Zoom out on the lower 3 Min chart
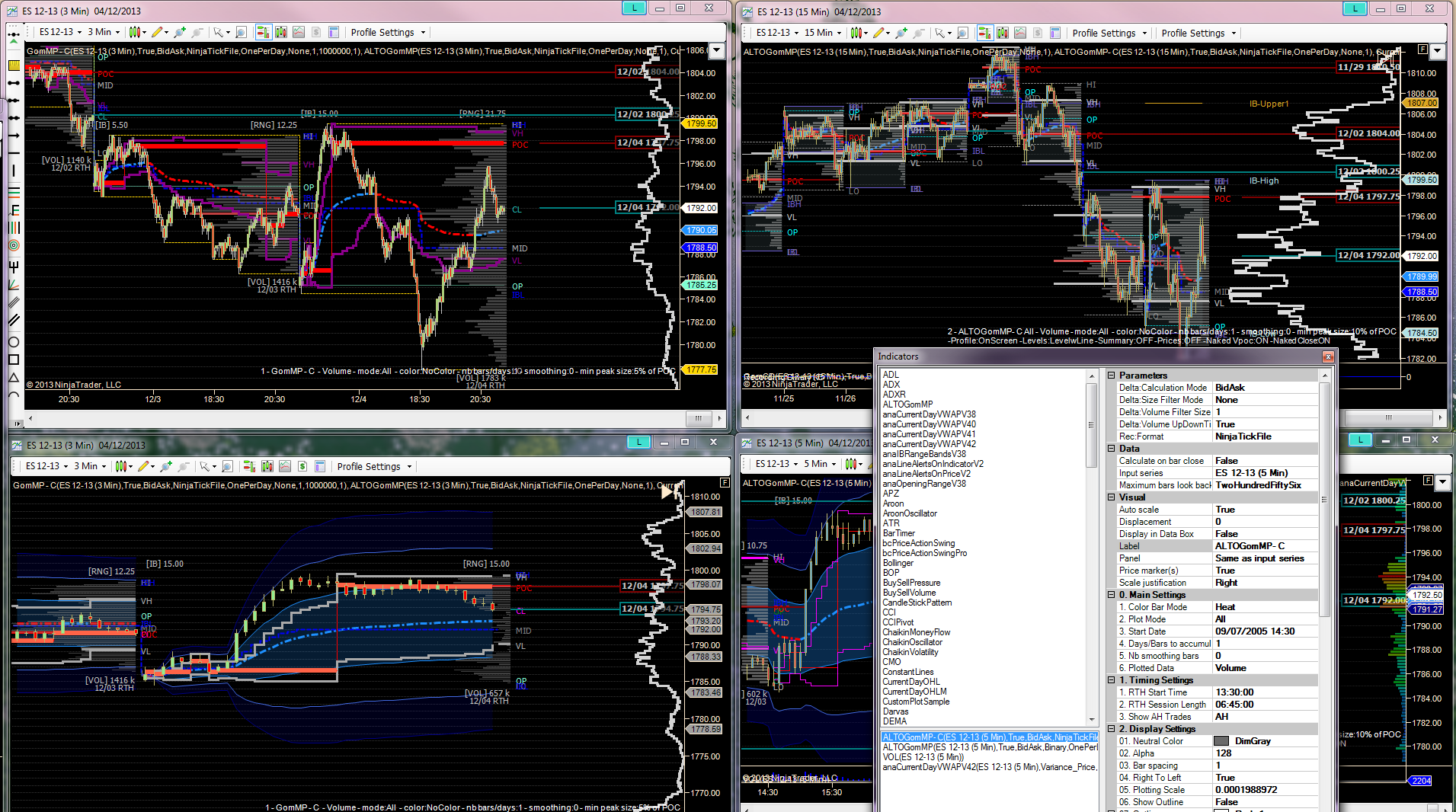 (184, 466)
